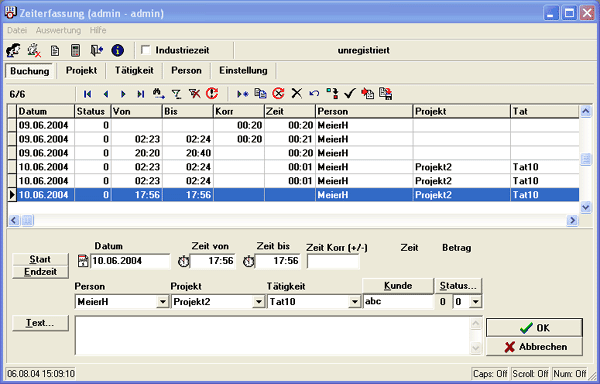The width and height of the screenshot is (600, 384).
Task: Open calendar icon beside Datum field
Action: point(83,261)
